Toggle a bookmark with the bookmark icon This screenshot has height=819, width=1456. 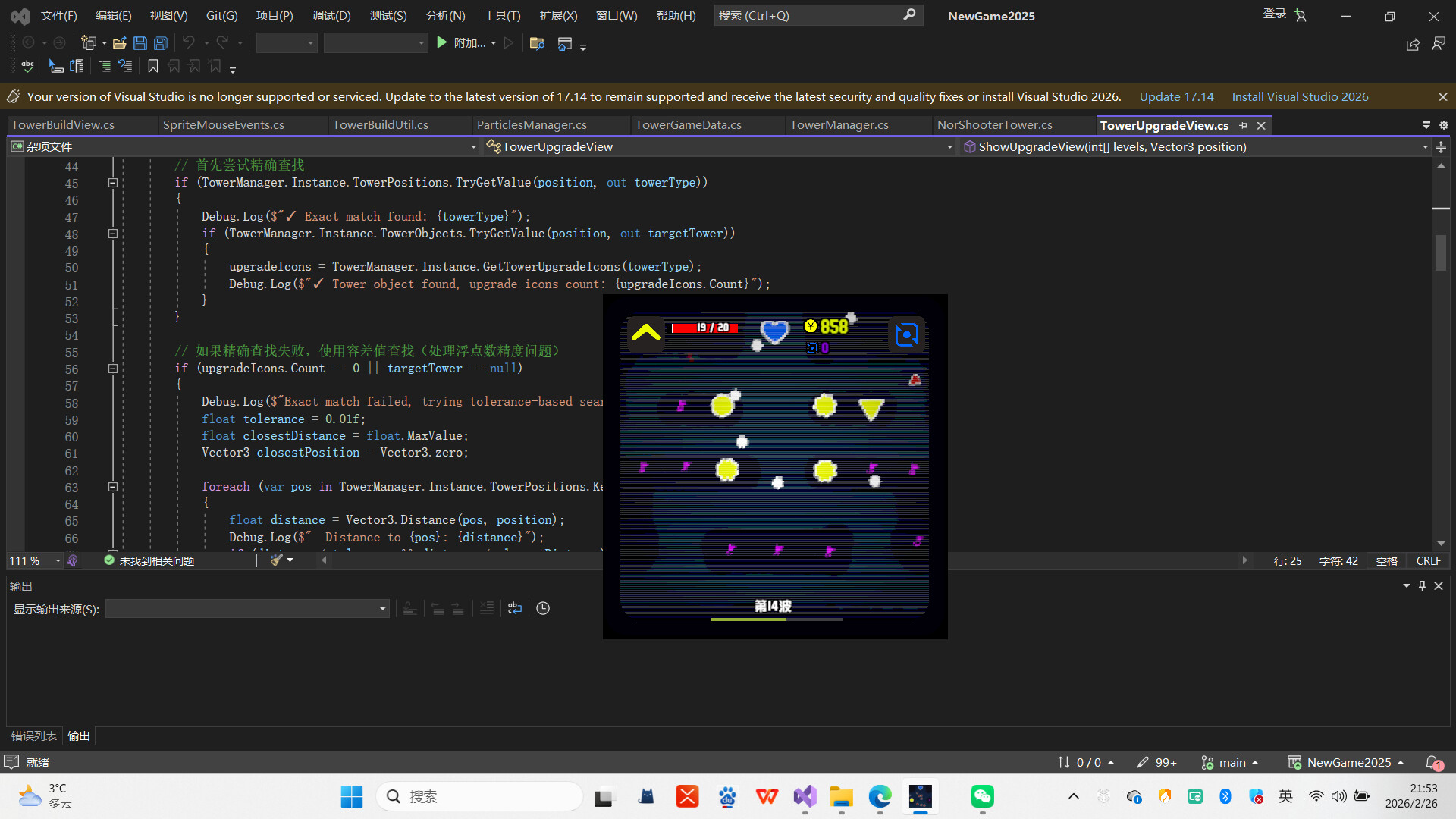(x=153, y=66)
